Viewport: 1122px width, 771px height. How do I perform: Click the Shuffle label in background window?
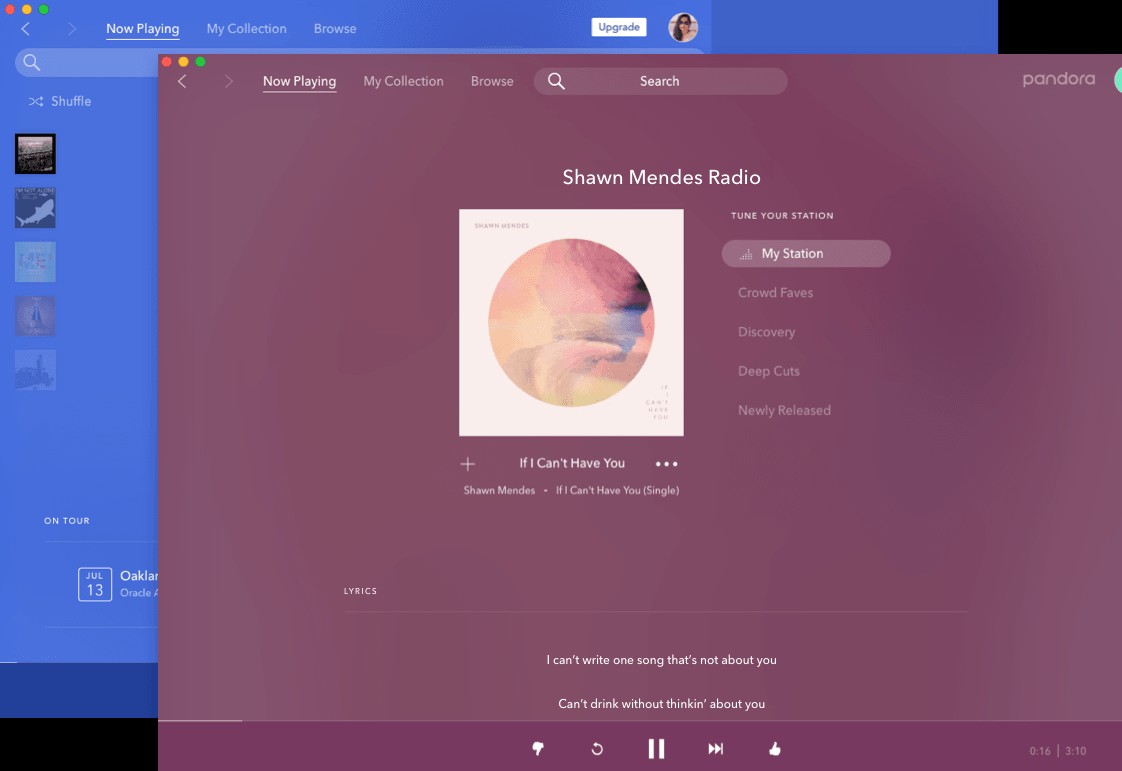pos(71,102)
